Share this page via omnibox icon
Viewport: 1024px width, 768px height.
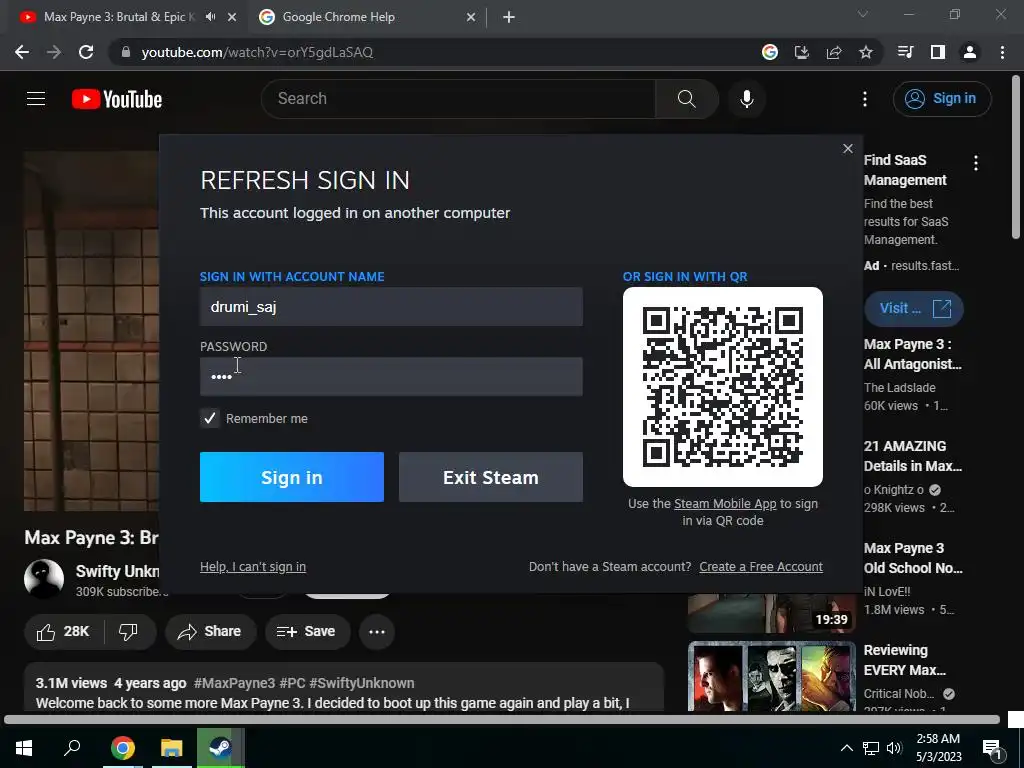point(834,52)
